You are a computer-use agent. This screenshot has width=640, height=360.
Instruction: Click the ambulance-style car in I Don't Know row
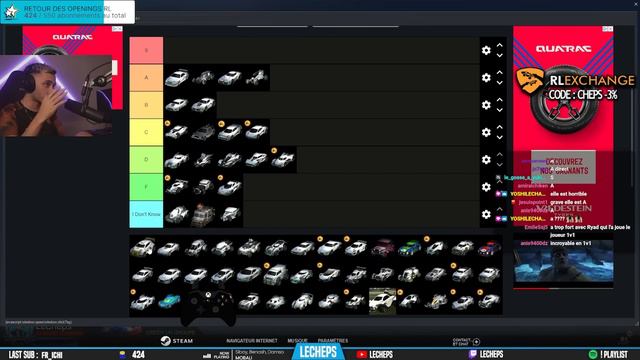(203, 215)
